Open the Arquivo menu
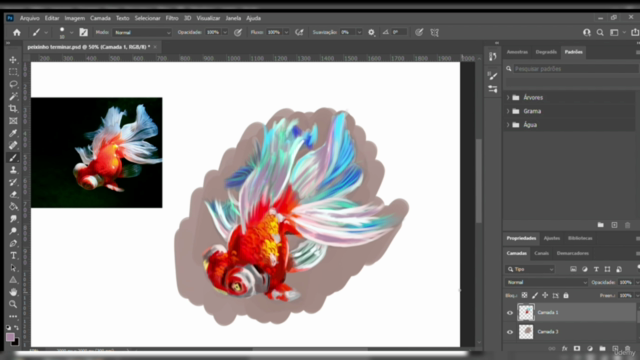This screenshot has width=640, height=360. (30, 18)
